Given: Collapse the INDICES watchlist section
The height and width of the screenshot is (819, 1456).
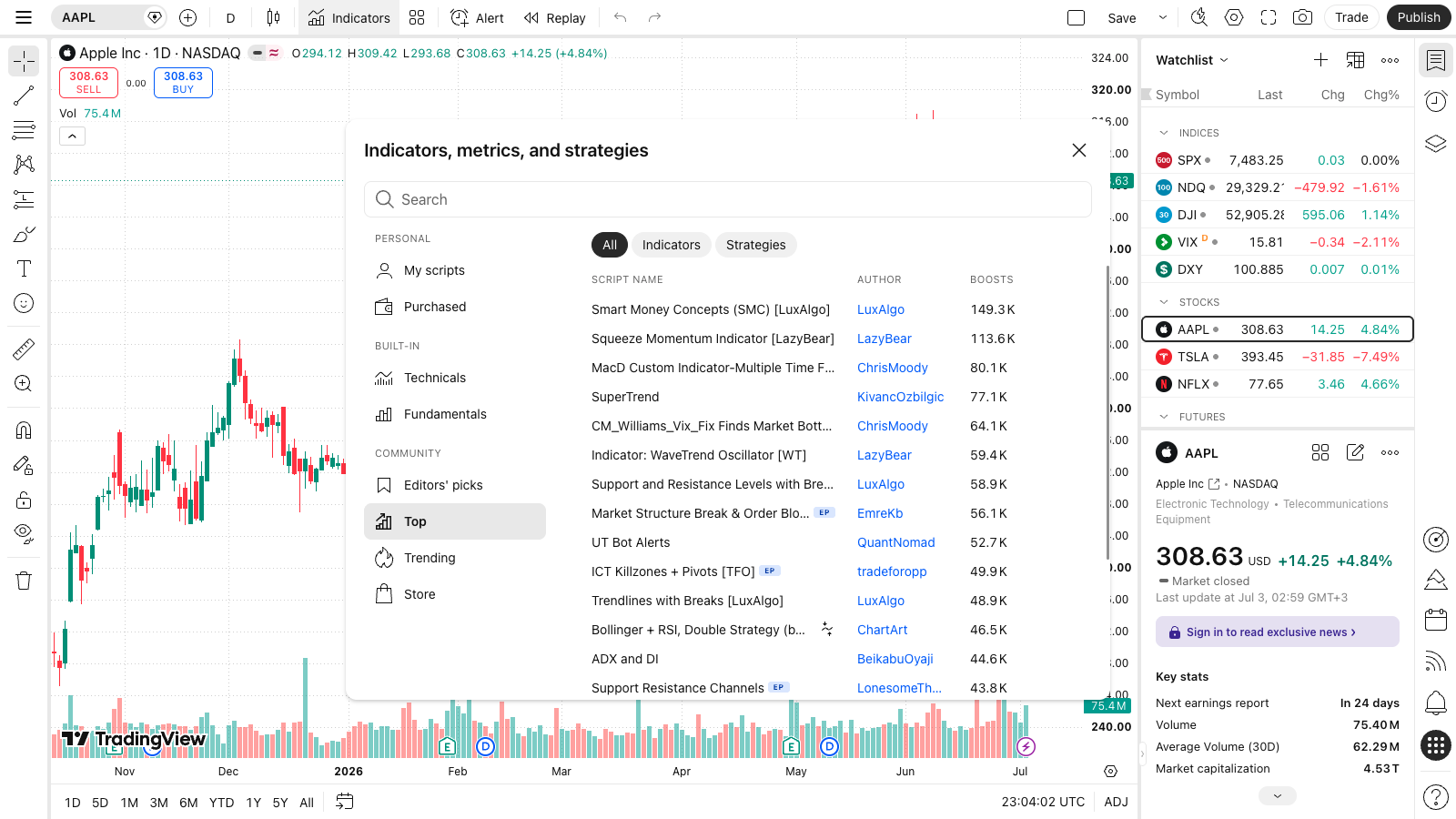Looking at the screenshot, I should tap(1163, 133).
